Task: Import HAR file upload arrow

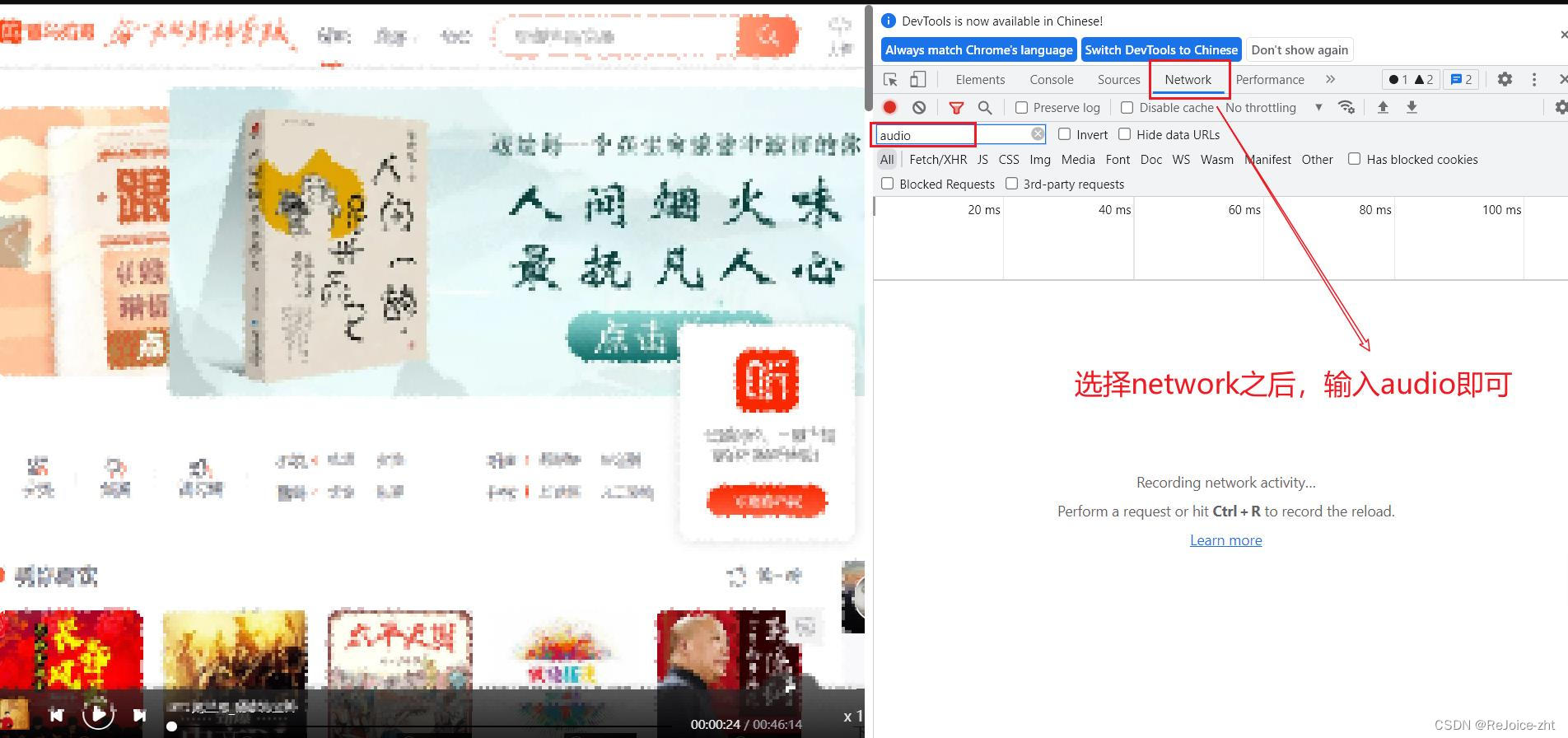Action: click(1383, 107)
